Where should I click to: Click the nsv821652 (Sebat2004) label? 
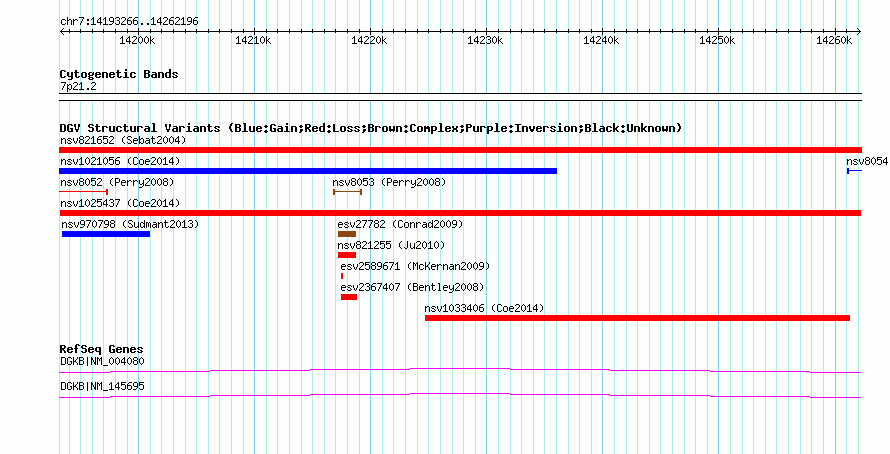tap(123, 140)
